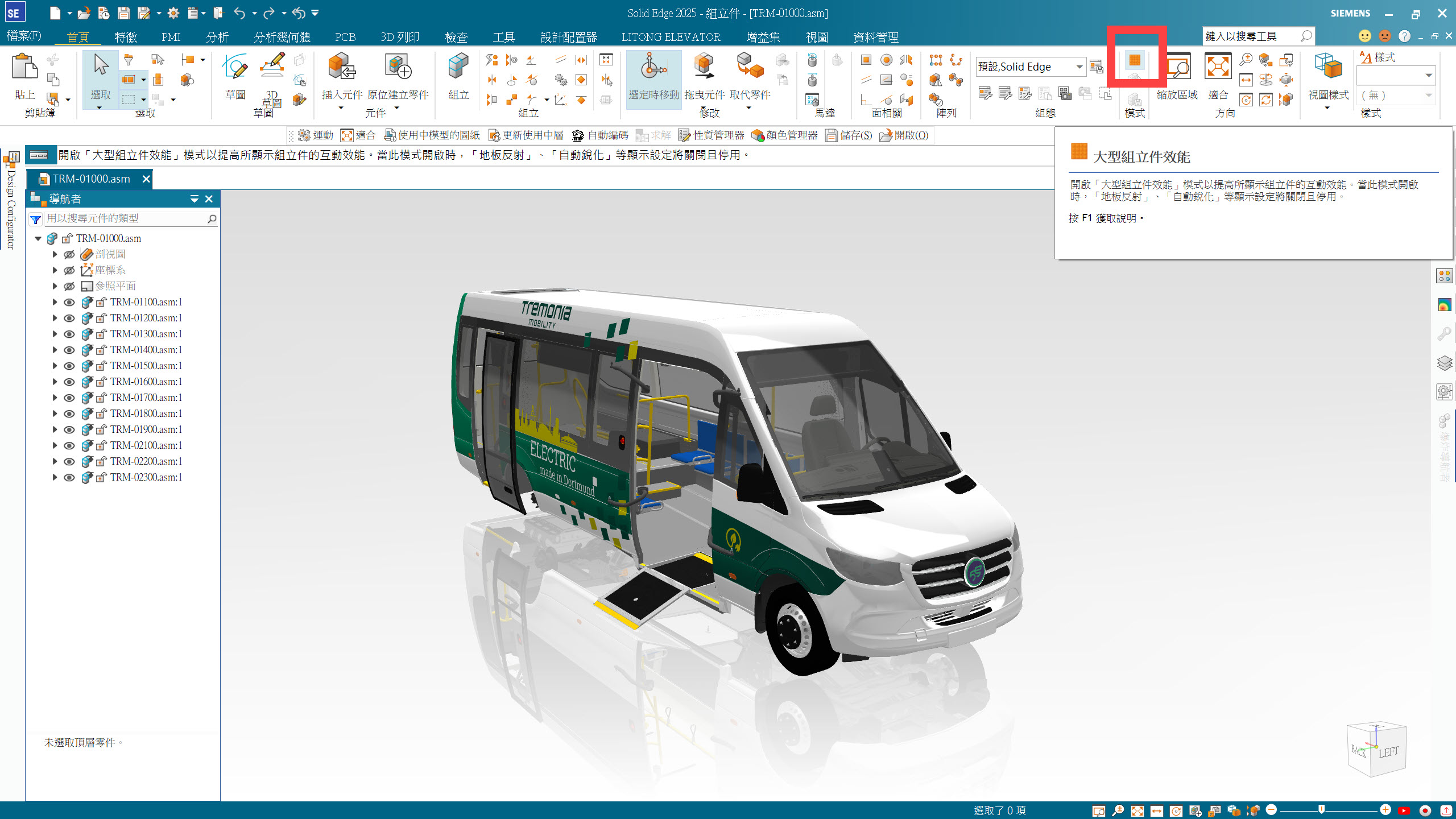Toggle visibility of TRM-01500.asm:1

tap(69, 366)
